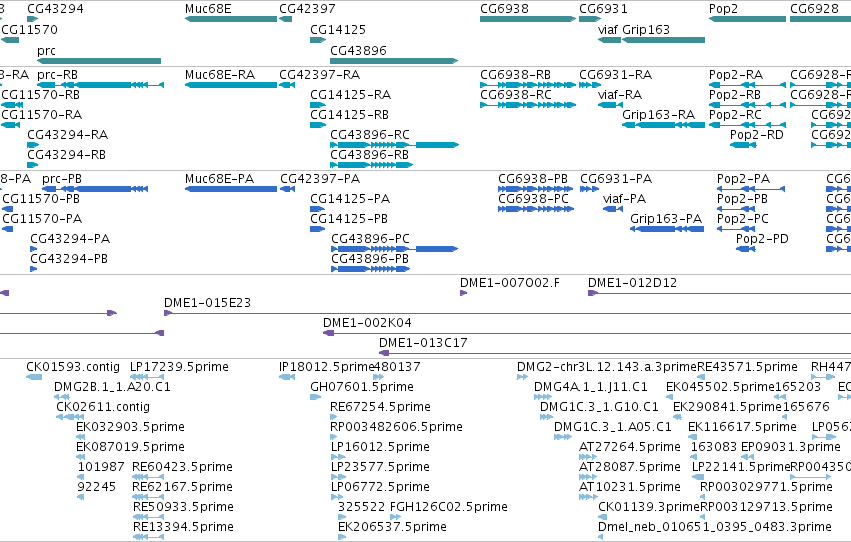
Task: Select the RP003029771.5prime EST label
Action: click(766, 487)
